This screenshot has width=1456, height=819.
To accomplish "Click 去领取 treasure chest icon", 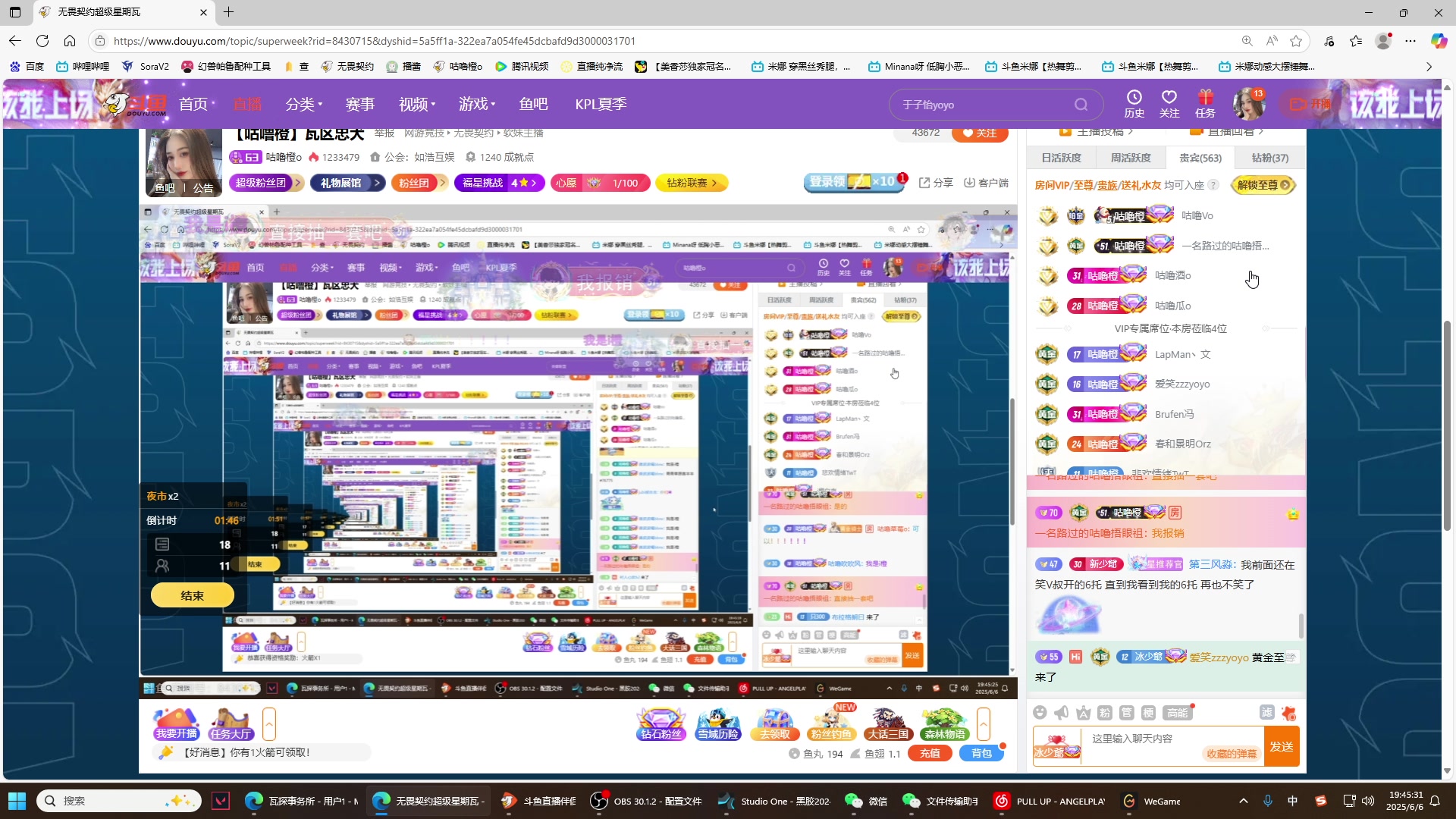I will click(775, 724).
